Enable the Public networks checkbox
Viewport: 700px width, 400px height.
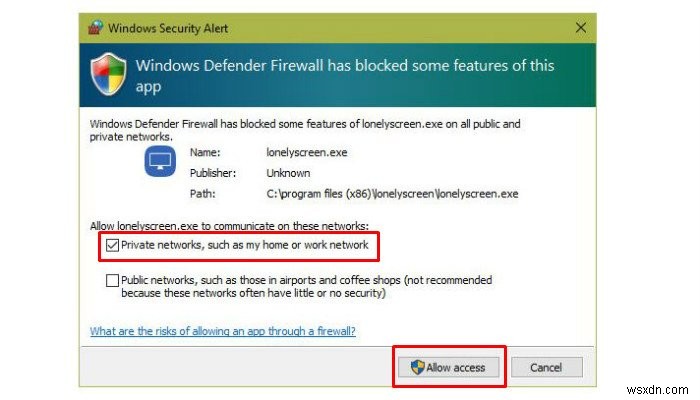pyautogui.click(x=112, y=281)
